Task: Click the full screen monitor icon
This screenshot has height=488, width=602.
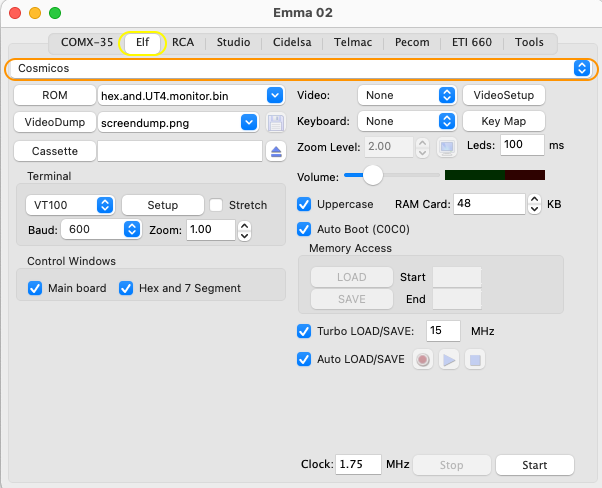Action: (x=447, y=147)
